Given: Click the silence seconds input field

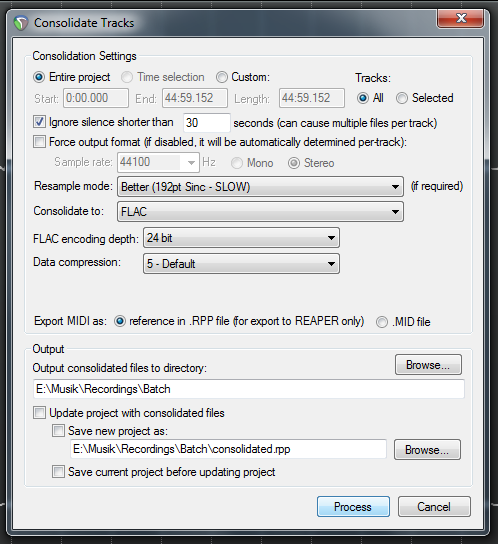Looking at the screenshot, I should pos(206,122).
